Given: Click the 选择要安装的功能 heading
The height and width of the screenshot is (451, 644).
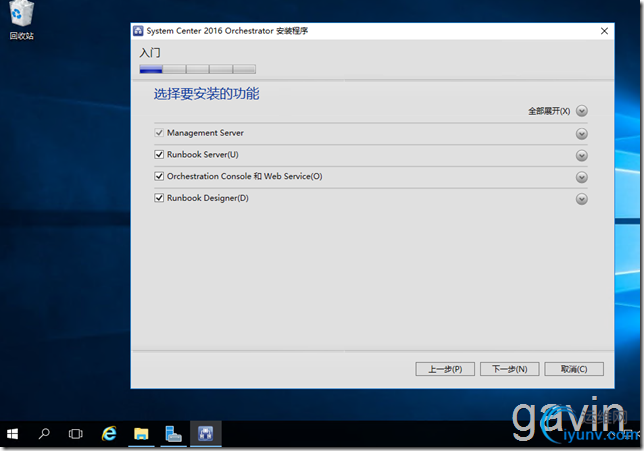Looking at the screenshot, I should click(207, 94).
